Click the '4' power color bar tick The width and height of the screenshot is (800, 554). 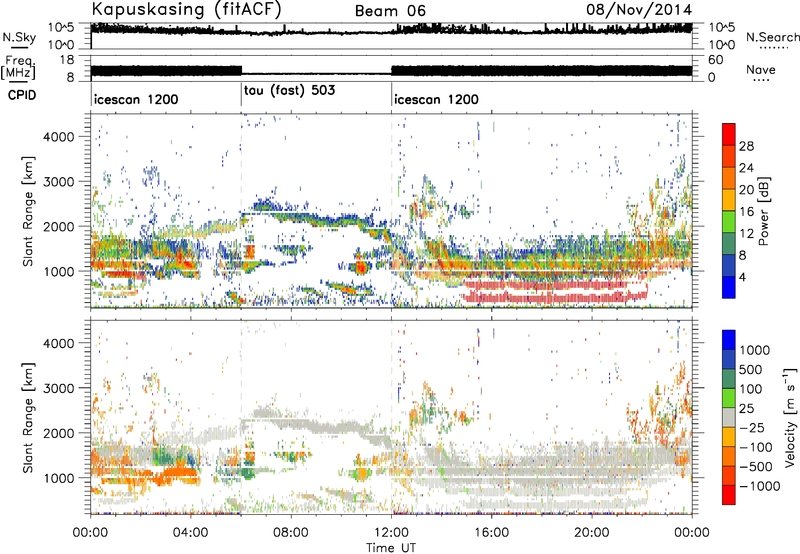tap(742, 277)
